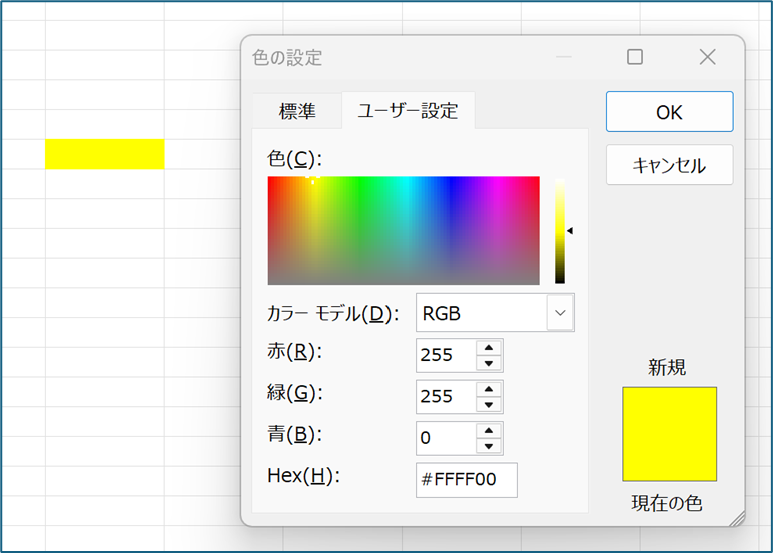The height and width of the screenshot is (553, 773).
Task: Close the 色の設定 dialog
Action: pyautogui.click(x=707, y=58)
